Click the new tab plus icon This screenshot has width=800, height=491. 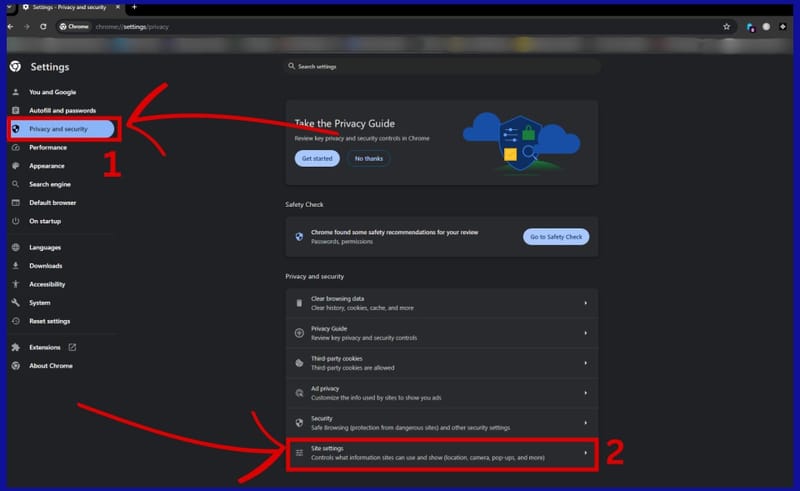tap(134, 7)
